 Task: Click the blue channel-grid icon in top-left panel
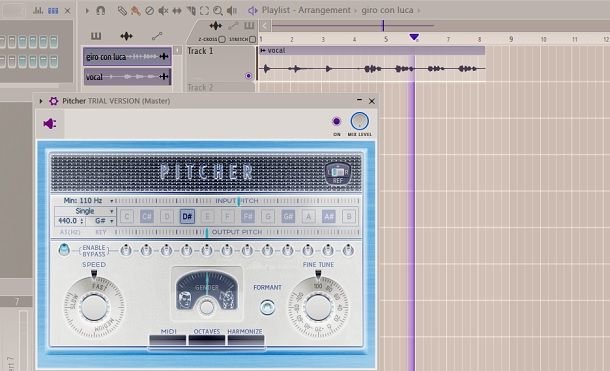click(53, 10)
